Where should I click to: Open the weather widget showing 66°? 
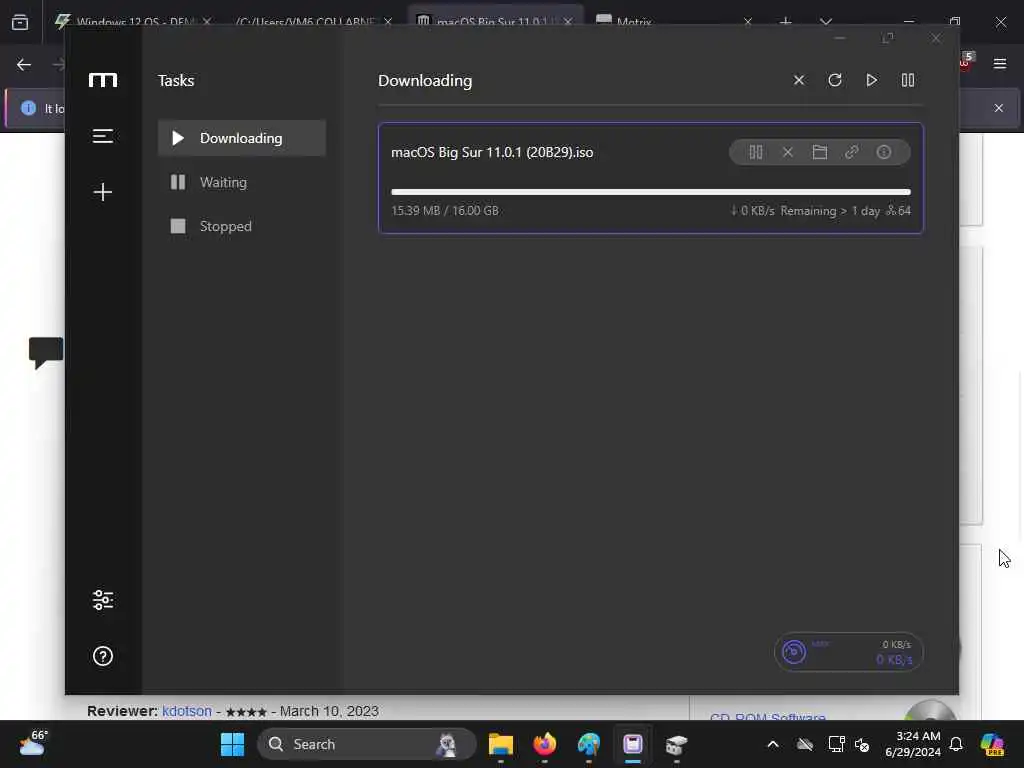33,743
